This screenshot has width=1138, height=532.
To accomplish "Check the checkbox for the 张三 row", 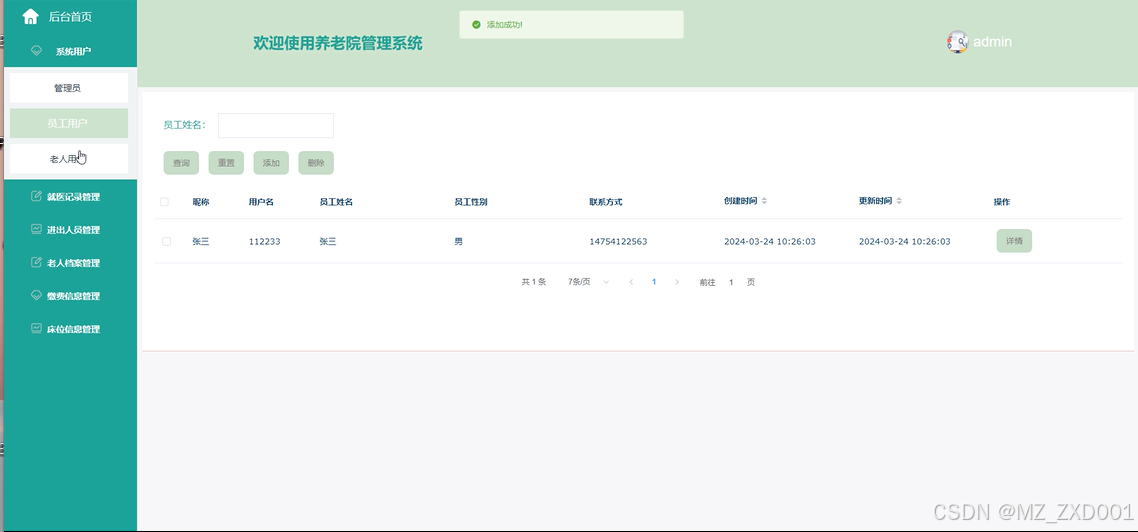I will (166, 241).
